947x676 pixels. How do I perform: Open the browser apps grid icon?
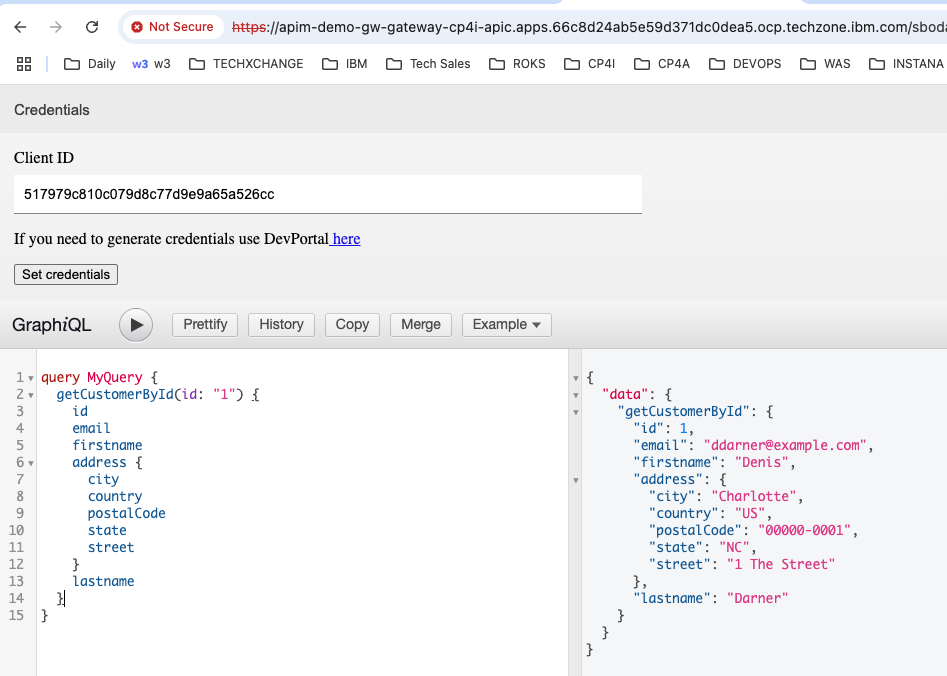(24, 64)
